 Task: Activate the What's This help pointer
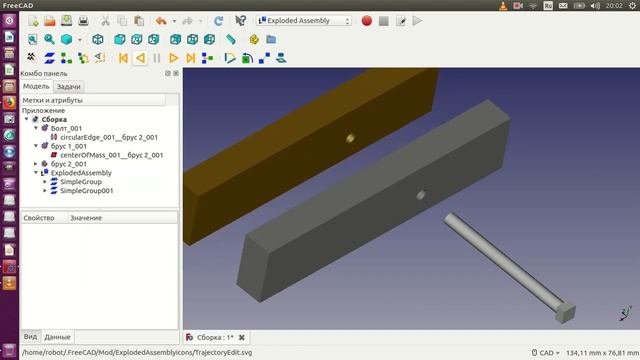(x=240, y=21)
